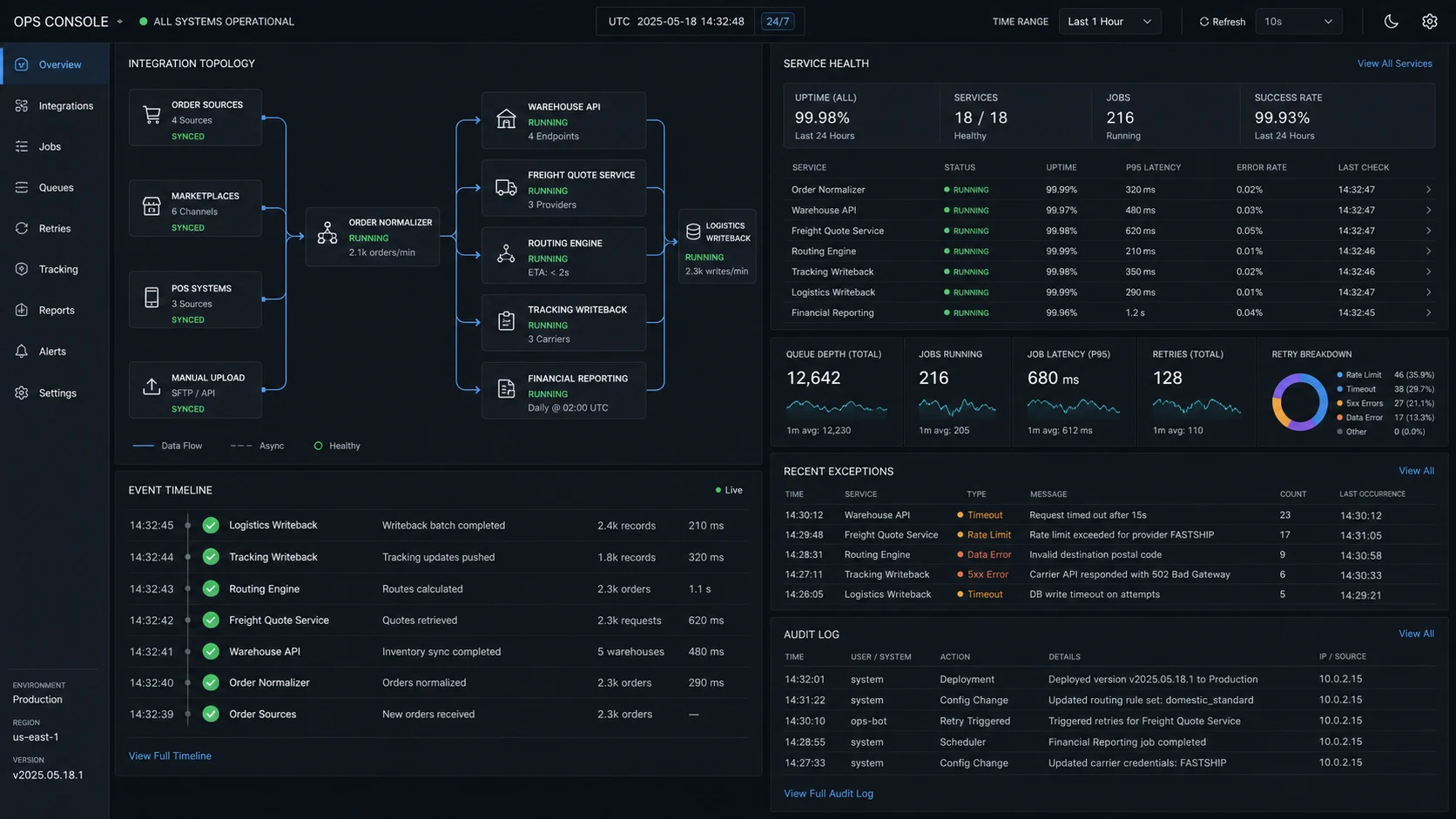Click the Tracking sidebar icon
The width and height of the screenshot is (1456, 819).
(x=22, y=270)
